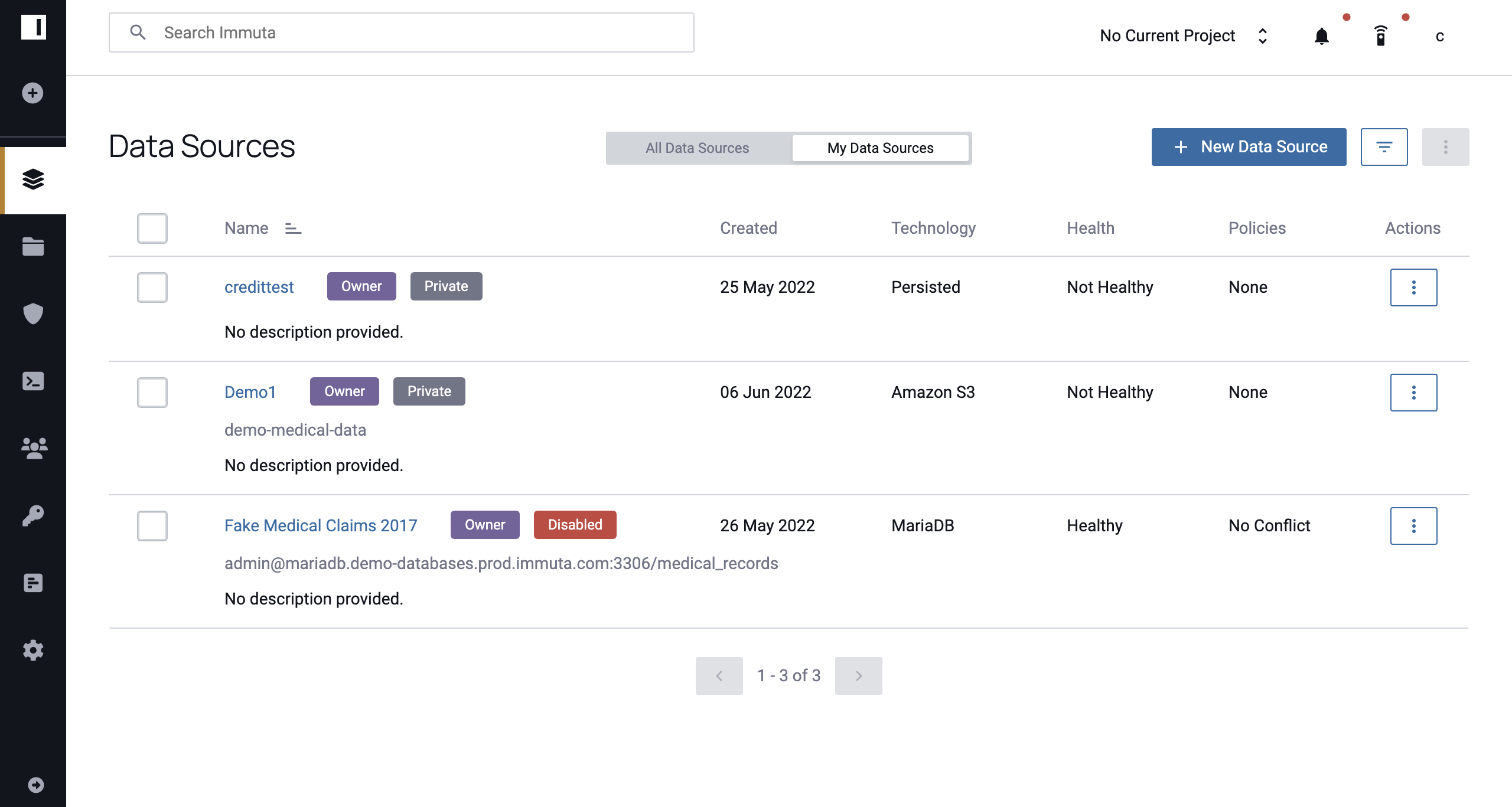This screenshot has height=807, width=1512.
Task: Switch to All Data Sources tab
Action: tap(697, 147)
